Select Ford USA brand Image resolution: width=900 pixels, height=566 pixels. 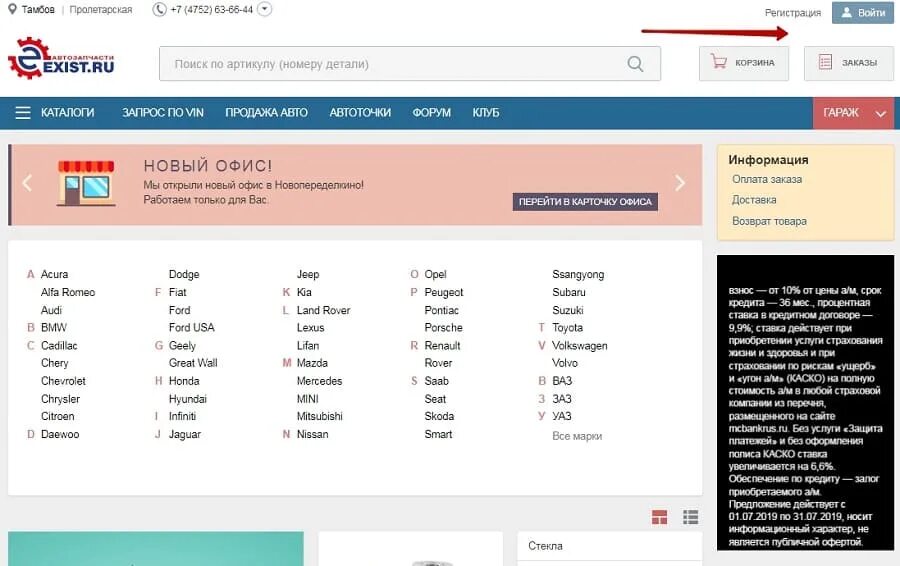(192, 327)
